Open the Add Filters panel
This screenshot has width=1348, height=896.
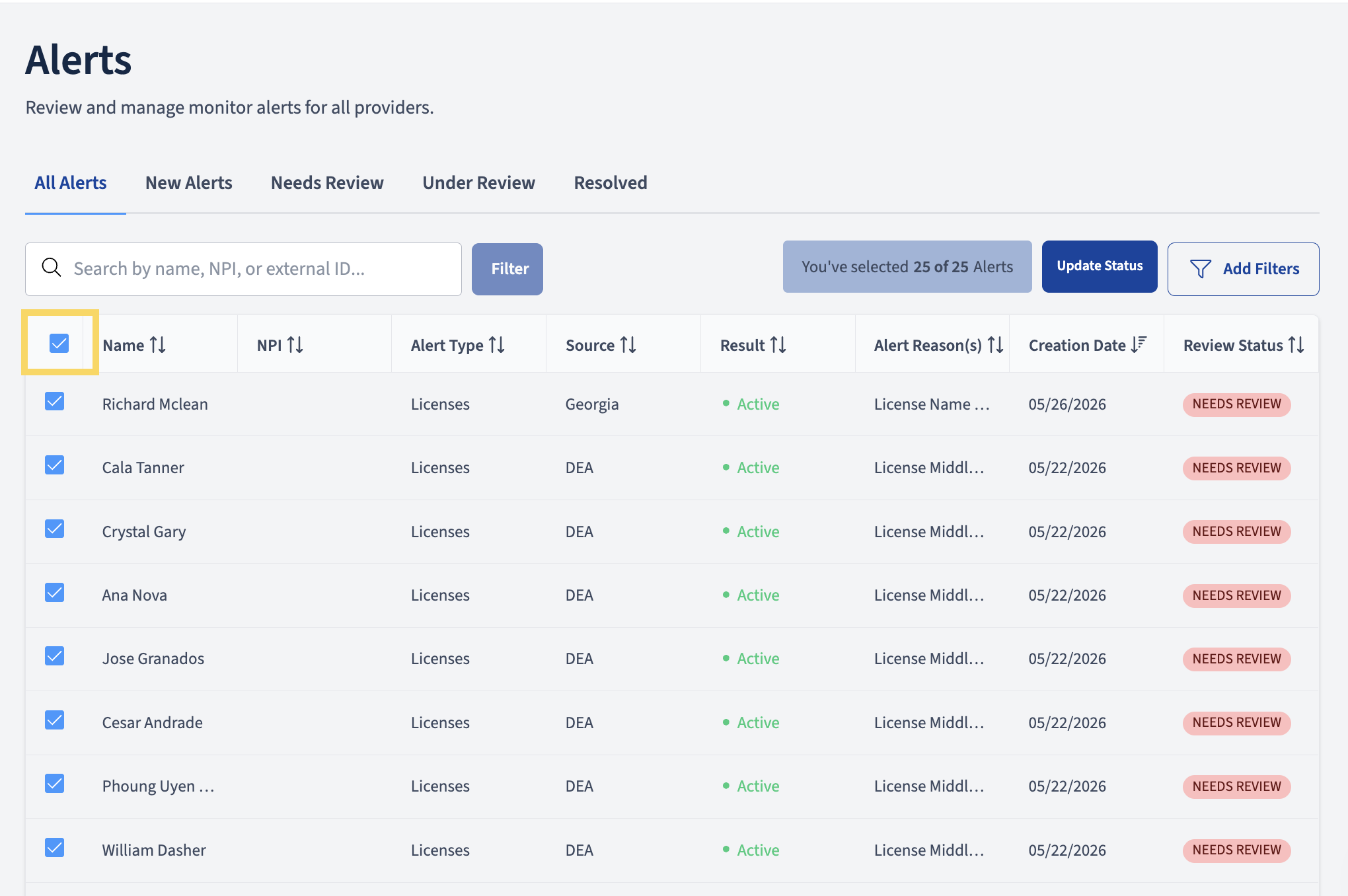[1243, 269]
